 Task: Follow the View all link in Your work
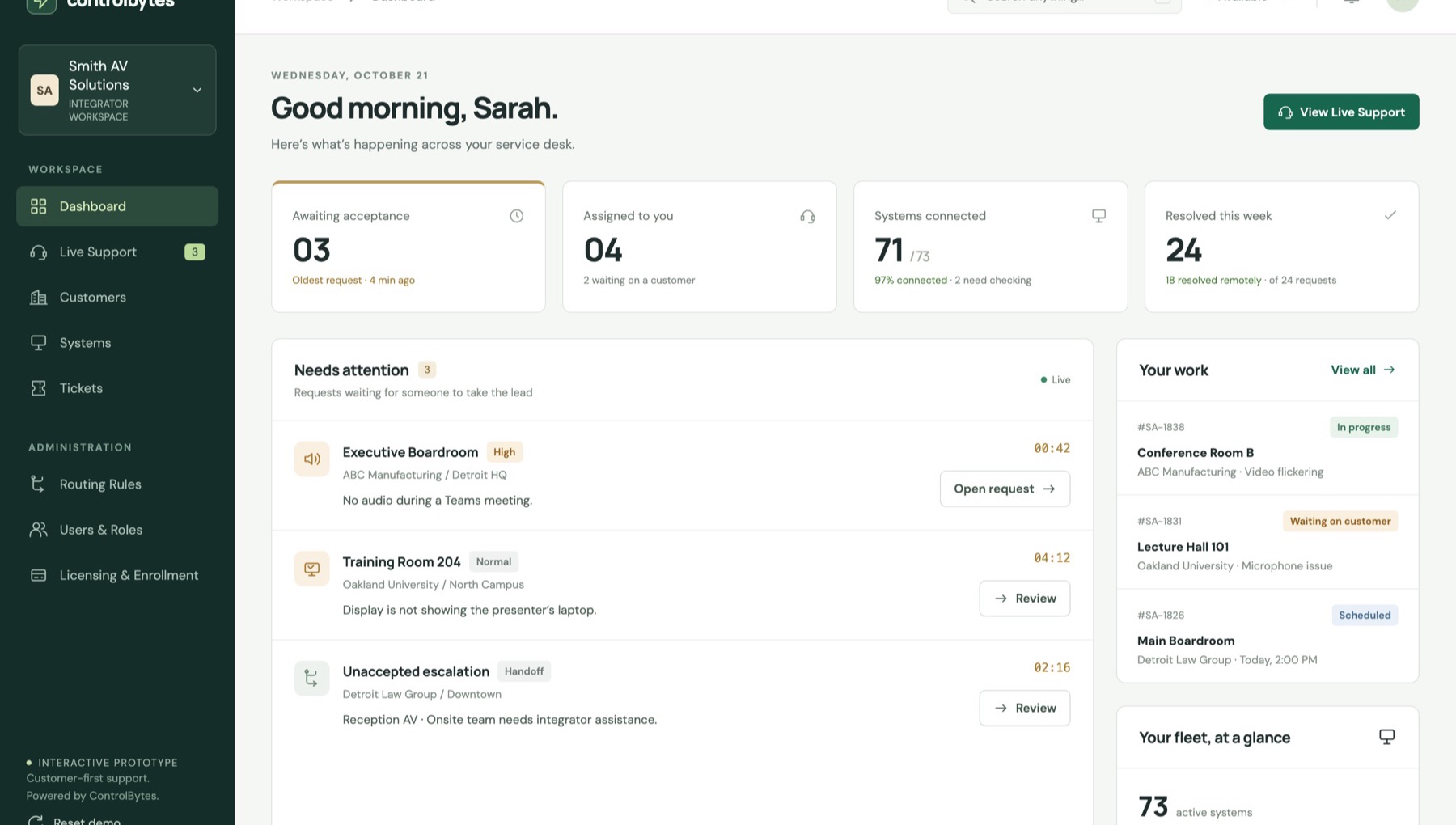(1363, 370)
